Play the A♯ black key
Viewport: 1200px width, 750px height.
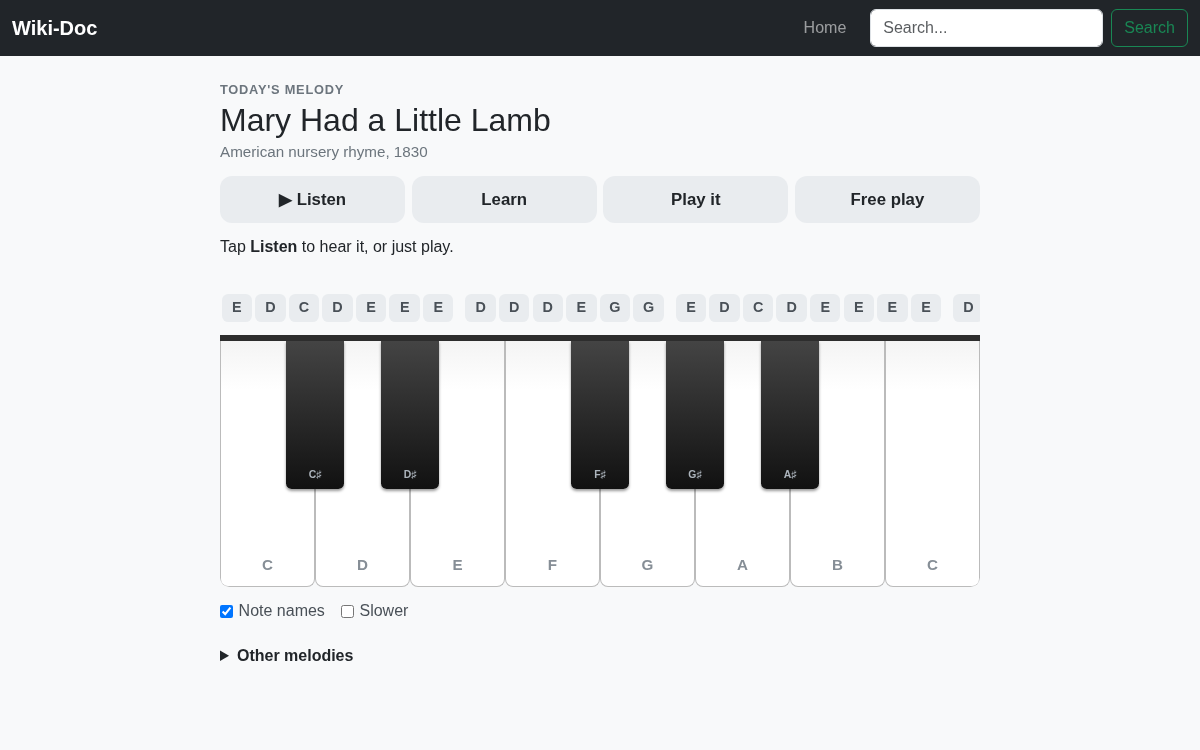[x=790, y=414]
